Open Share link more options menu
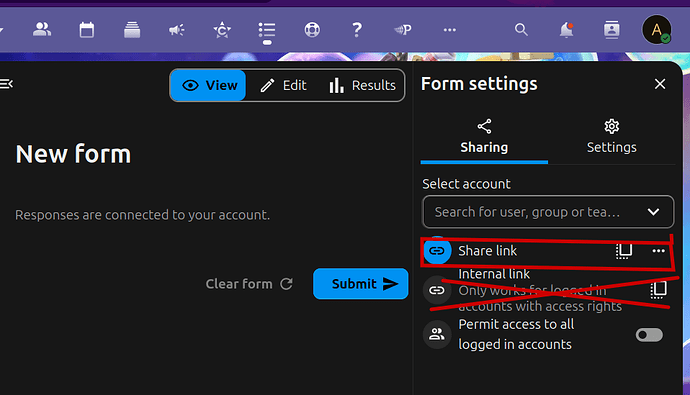 [658, 251]
